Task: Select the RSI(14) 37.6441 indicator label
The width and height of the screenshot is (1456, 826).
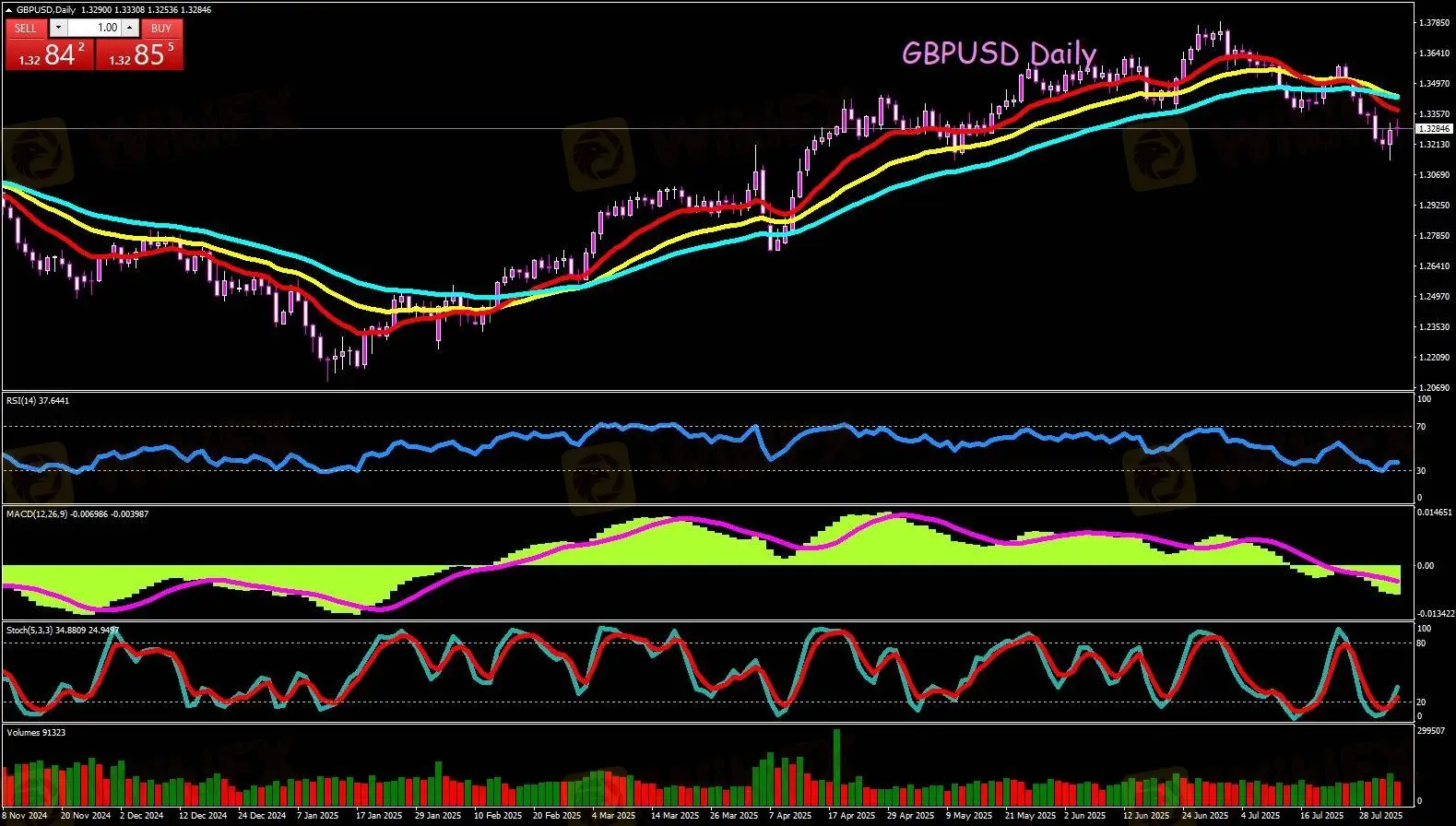Action: [38, 401]
